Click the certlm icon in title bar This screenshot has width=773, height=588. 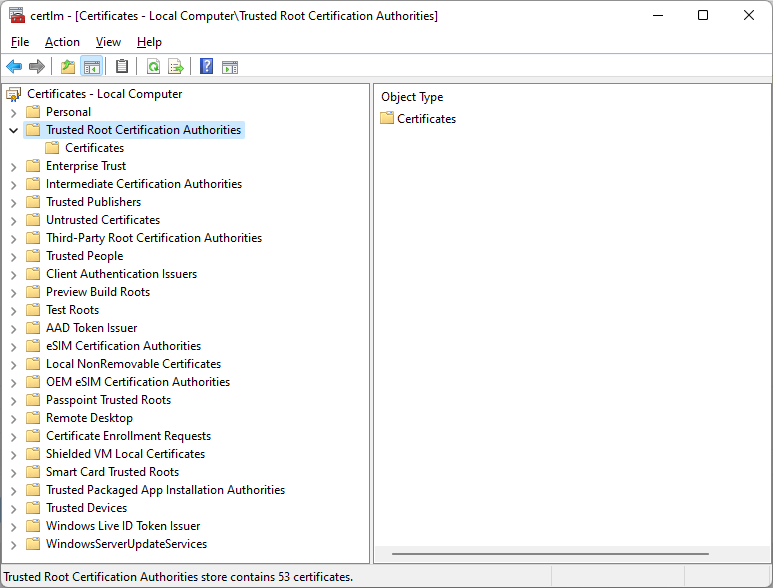coord(16,15)
